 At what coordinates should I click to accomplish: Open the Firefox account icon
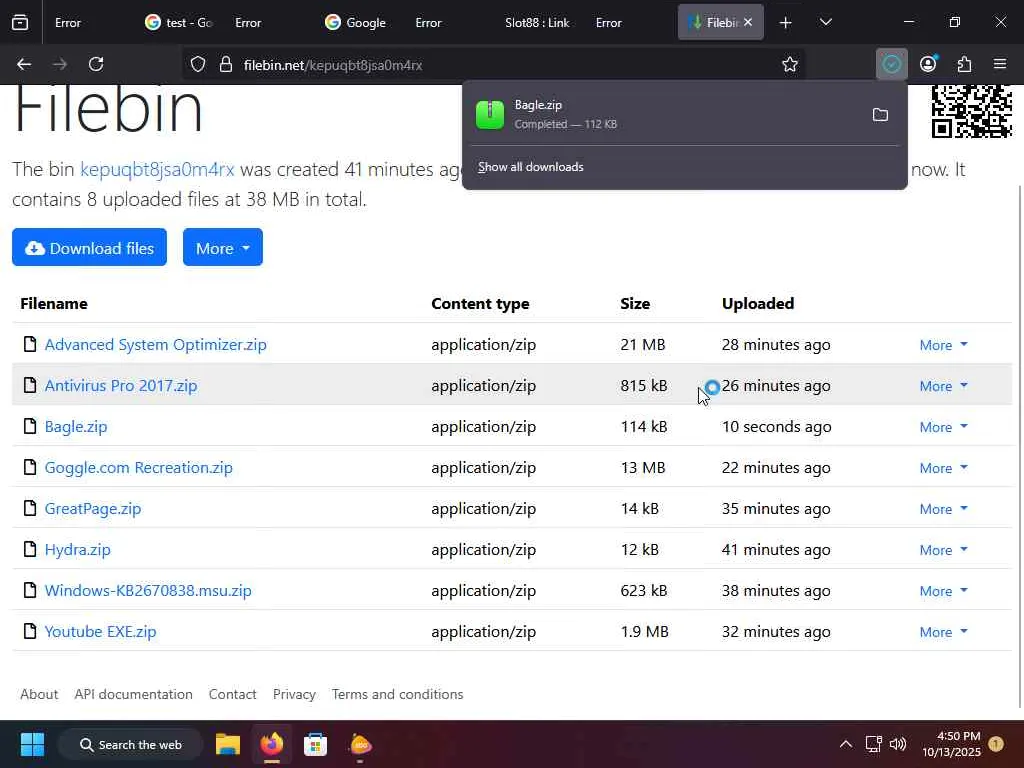[928, 64]
